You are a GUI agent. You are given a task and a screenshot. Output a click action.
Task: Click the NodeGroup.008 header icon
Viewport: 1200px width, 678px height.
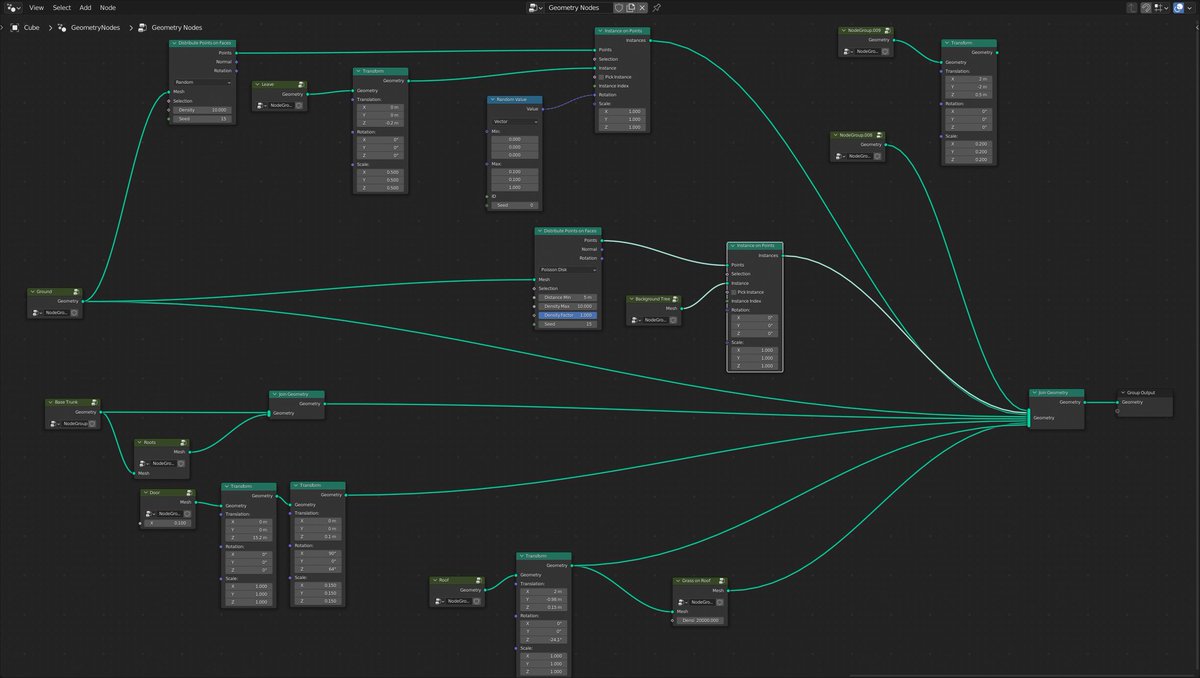click(x=879, y=135)
